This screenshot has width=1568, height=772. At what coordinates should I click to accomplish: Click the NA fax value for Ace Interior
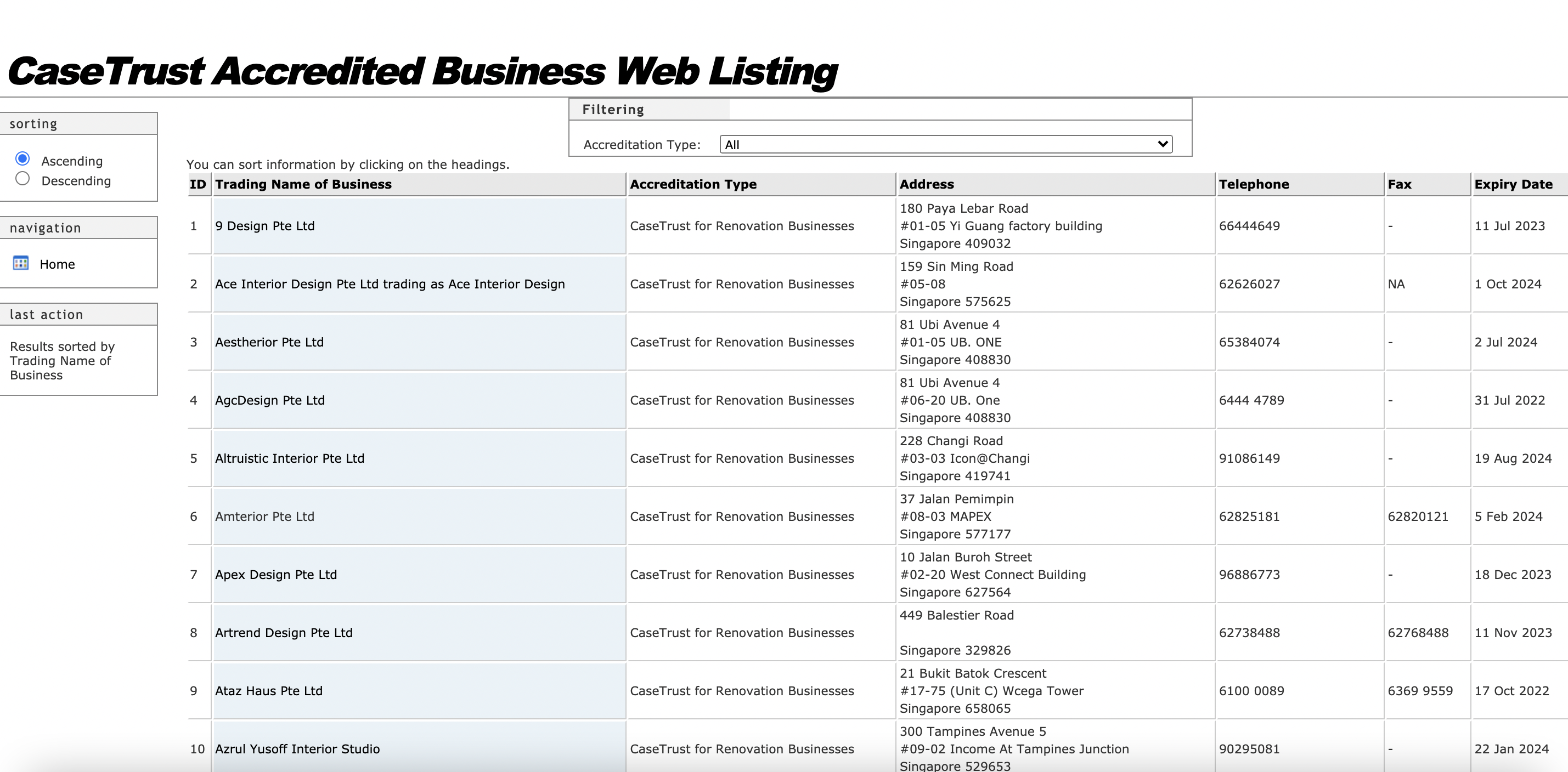click(x=1396, y=284)
